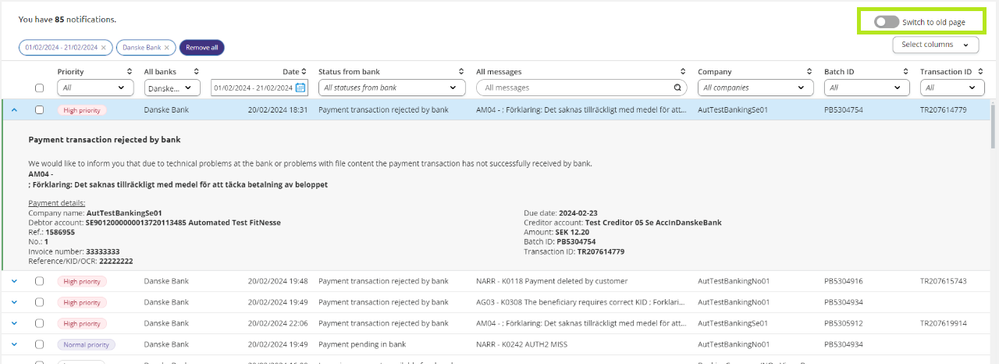
Task: Collapse the expanded TR207614779 notification row
Action: click(x=14, y=110)
